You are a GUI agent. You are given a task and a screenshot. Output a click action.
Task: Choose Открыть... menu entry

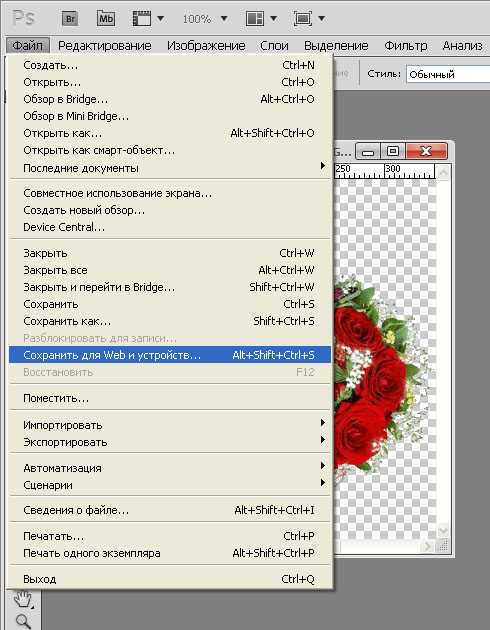pos(170,82)
